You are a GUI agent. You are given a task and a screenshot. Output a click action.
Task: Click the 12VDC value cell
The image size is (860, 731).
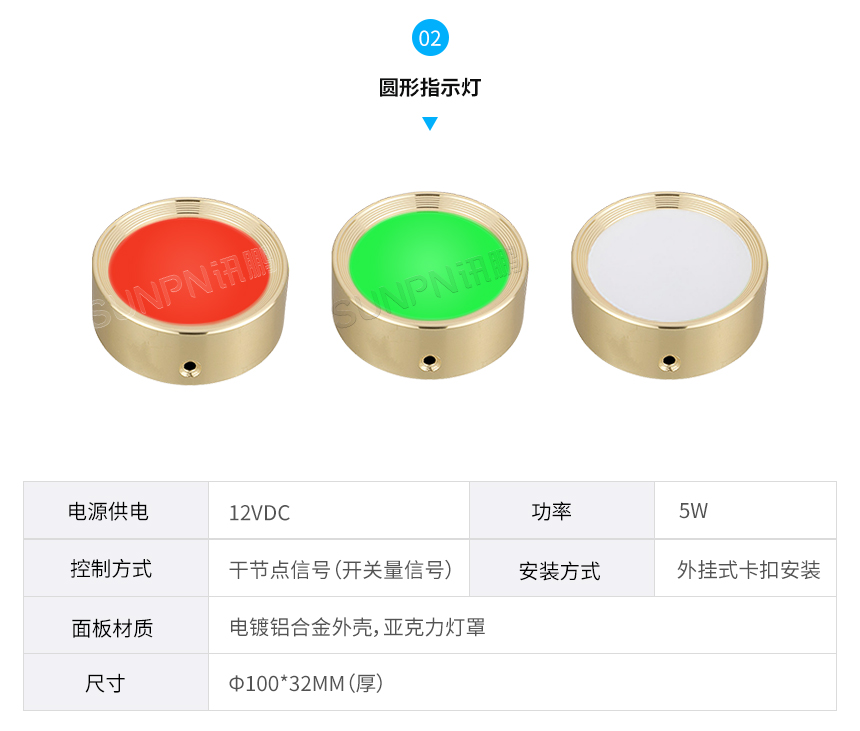tap(339, 511)
